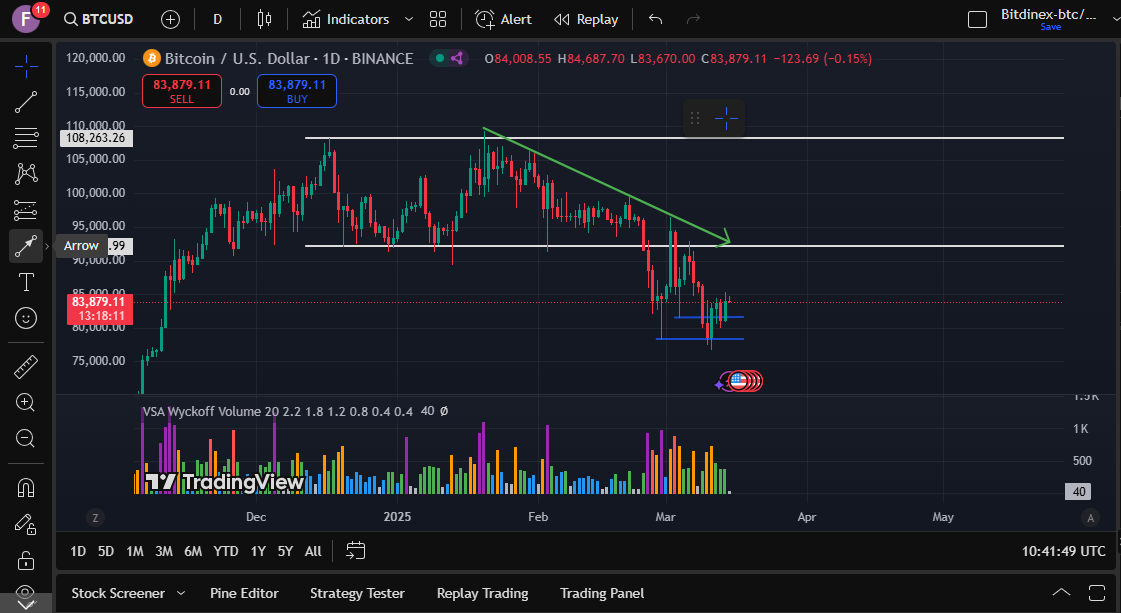Grab the floating drawing toolbar handle

(x=695, y=119)
